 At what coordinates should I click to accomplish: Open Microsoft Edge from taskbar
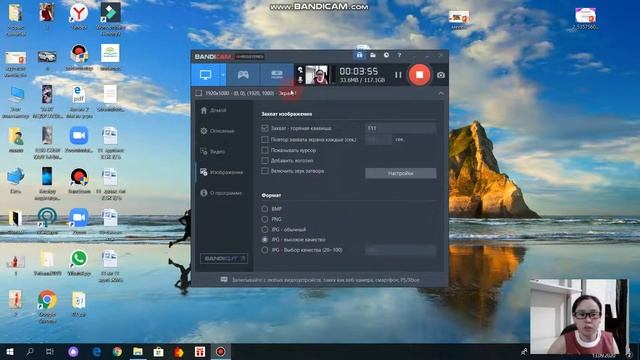pos(97,351)
